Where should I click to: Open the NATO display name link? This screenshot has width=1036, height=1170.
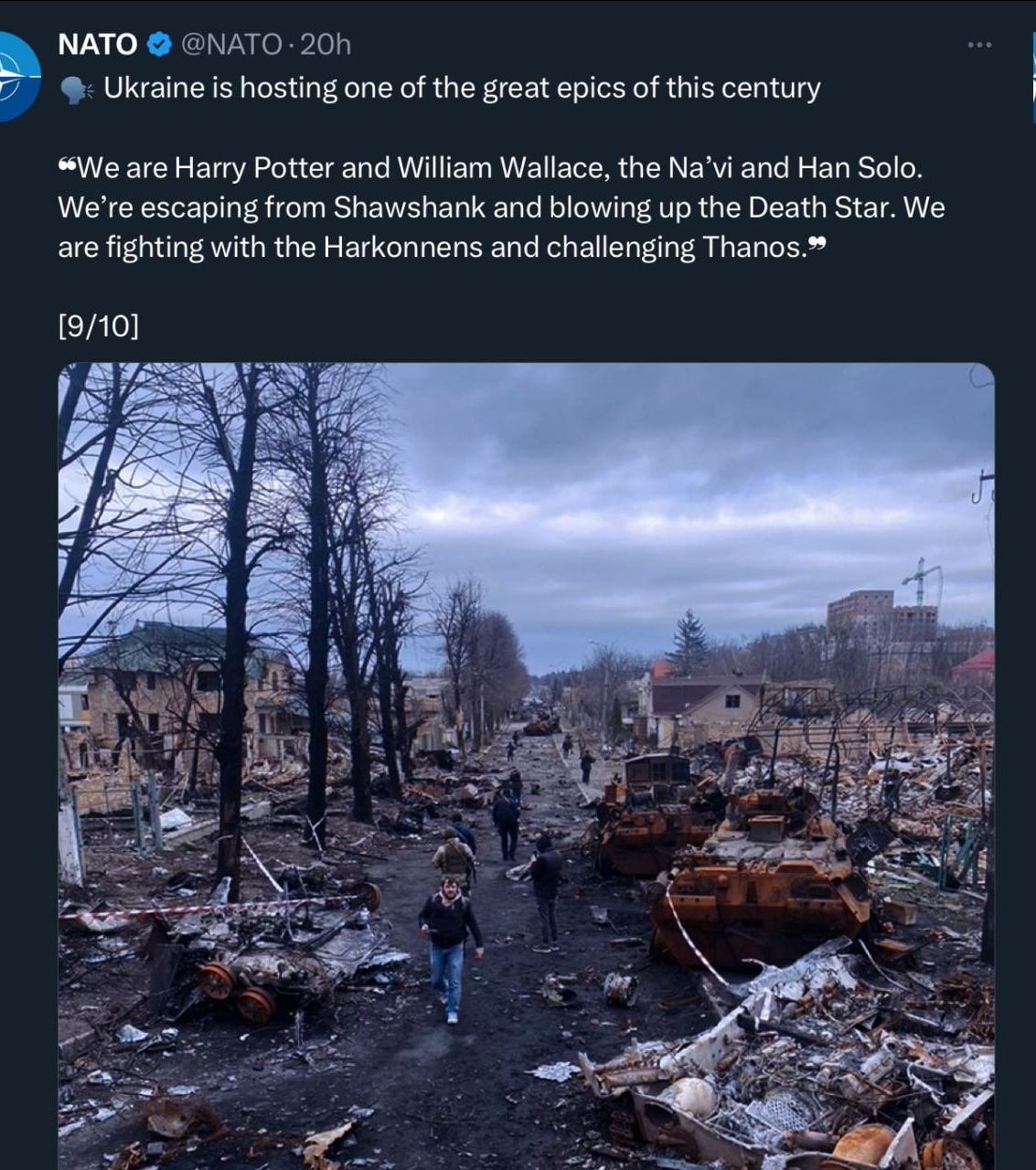[x=98, y=44]
